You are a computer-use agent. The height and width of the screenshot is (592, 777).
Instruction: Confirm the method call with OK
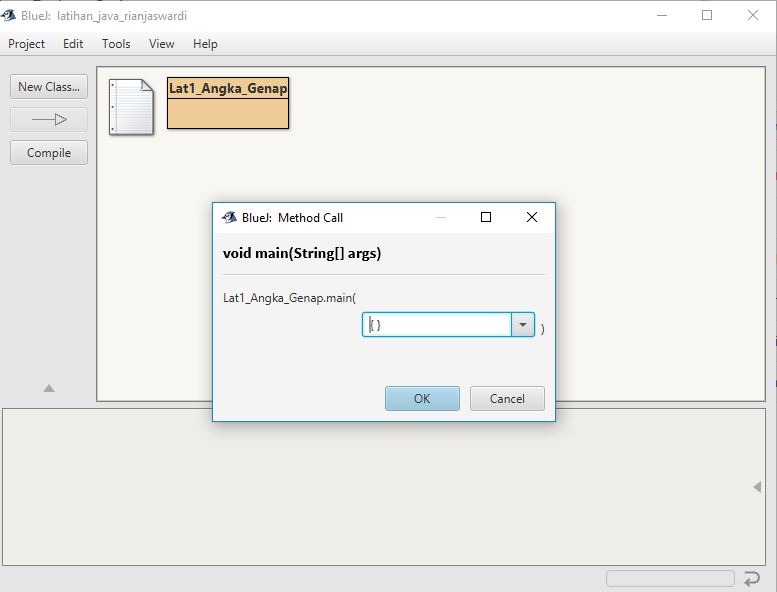[422, 399]
